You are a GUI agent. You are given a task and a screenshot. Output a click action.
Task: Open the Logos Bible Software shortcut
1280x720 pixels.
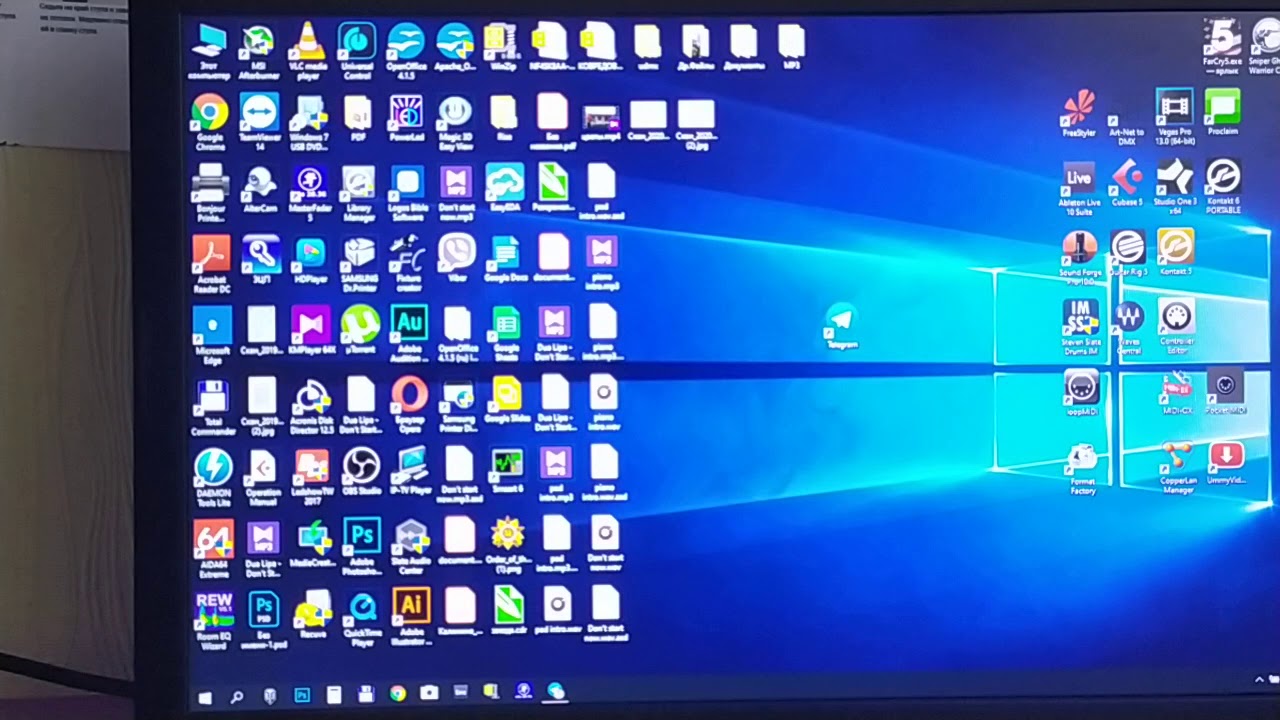tap(407, 192)
